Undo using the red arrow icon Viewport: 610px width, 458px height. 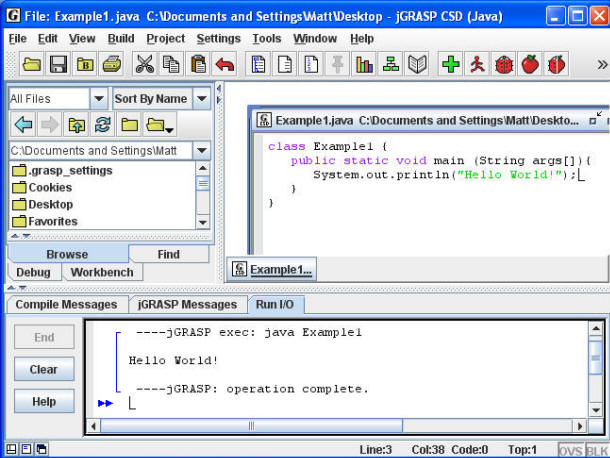(x=224, y=64)
